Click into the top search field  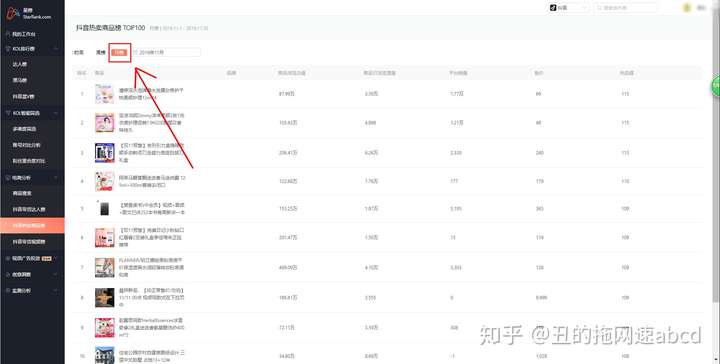tap(625, 8)
